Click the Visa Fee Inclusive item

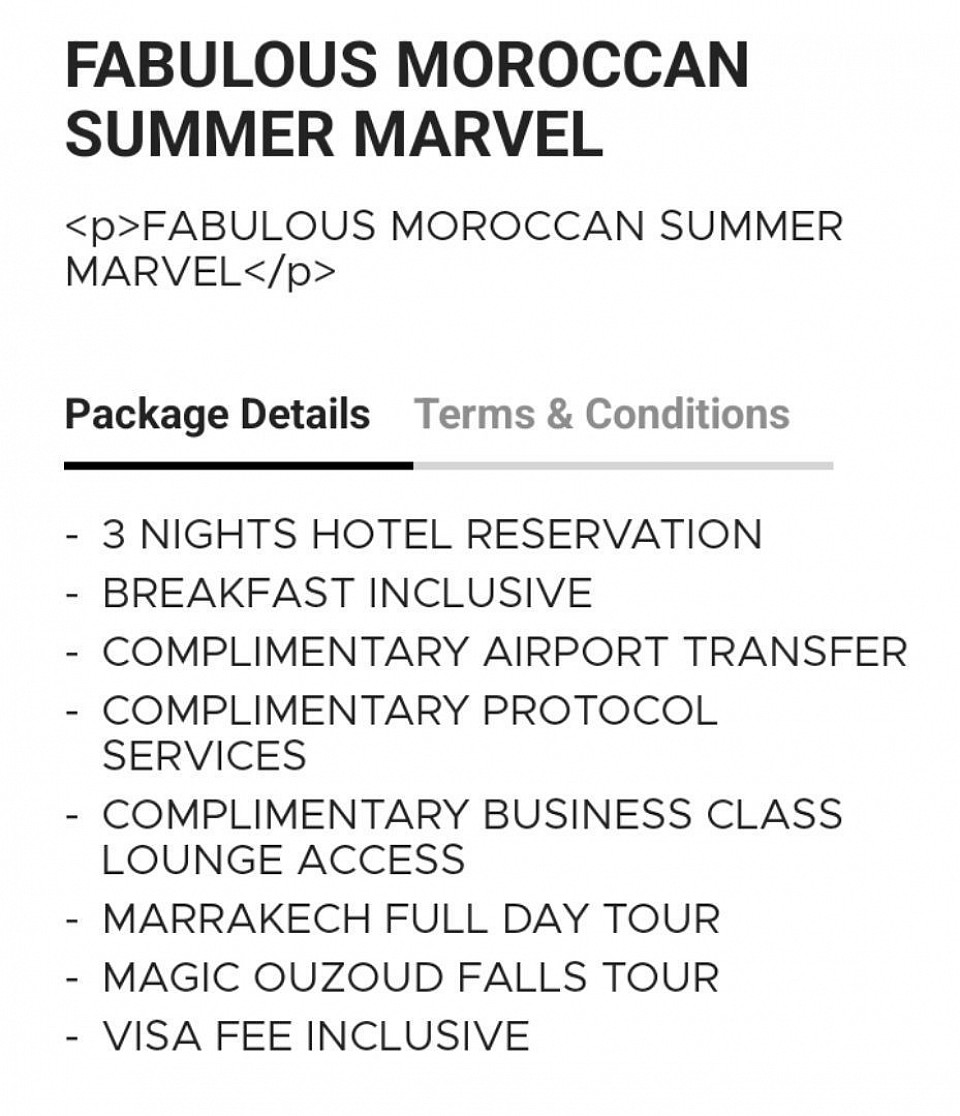316,1035
